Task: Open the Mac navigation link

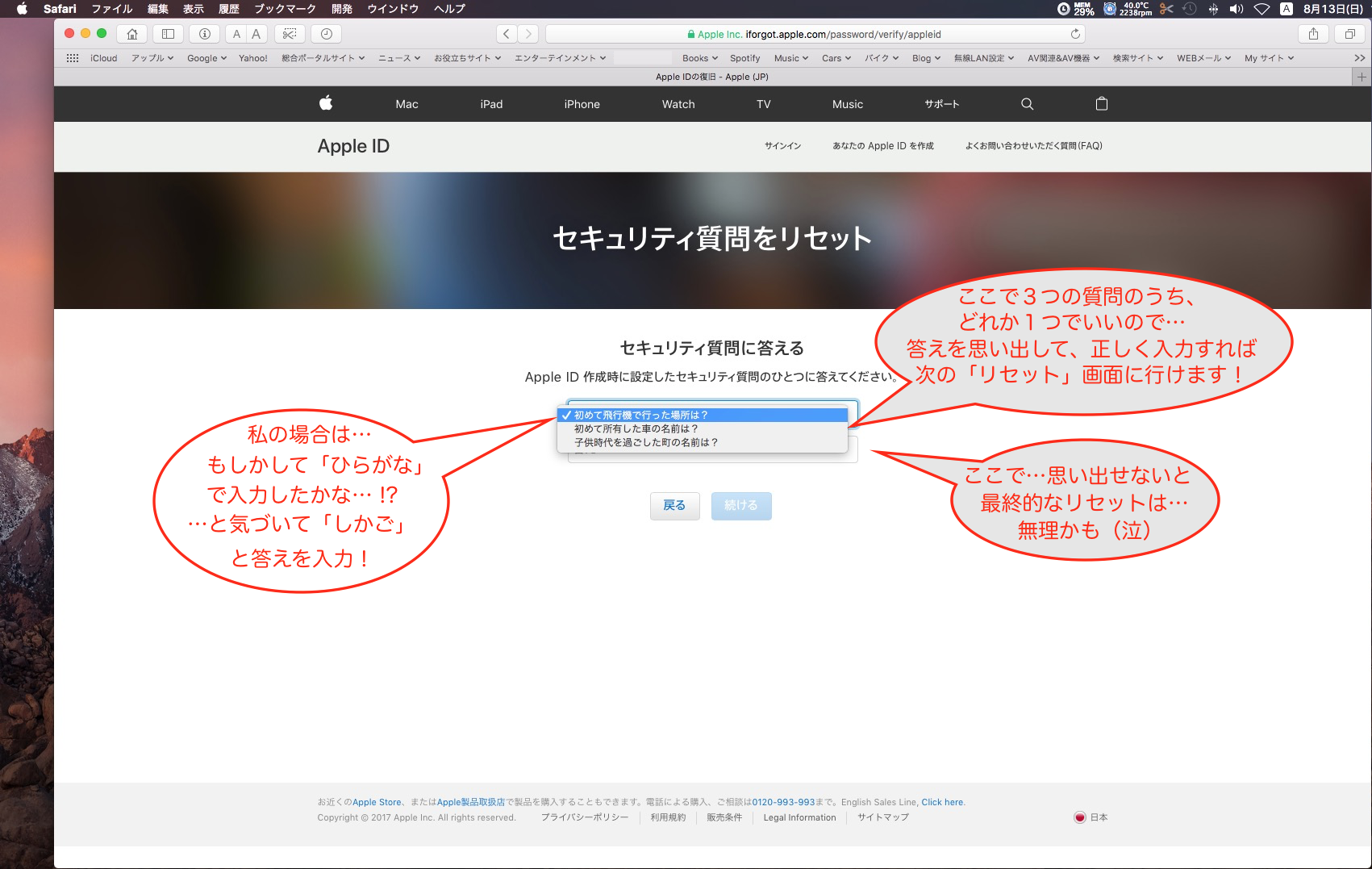Action: click(407, 104)
